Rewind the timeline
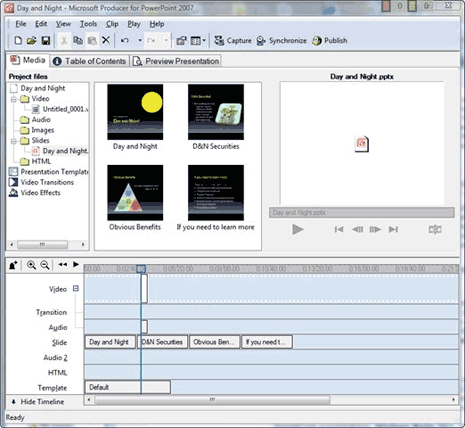465x428 pixels. 62,265
